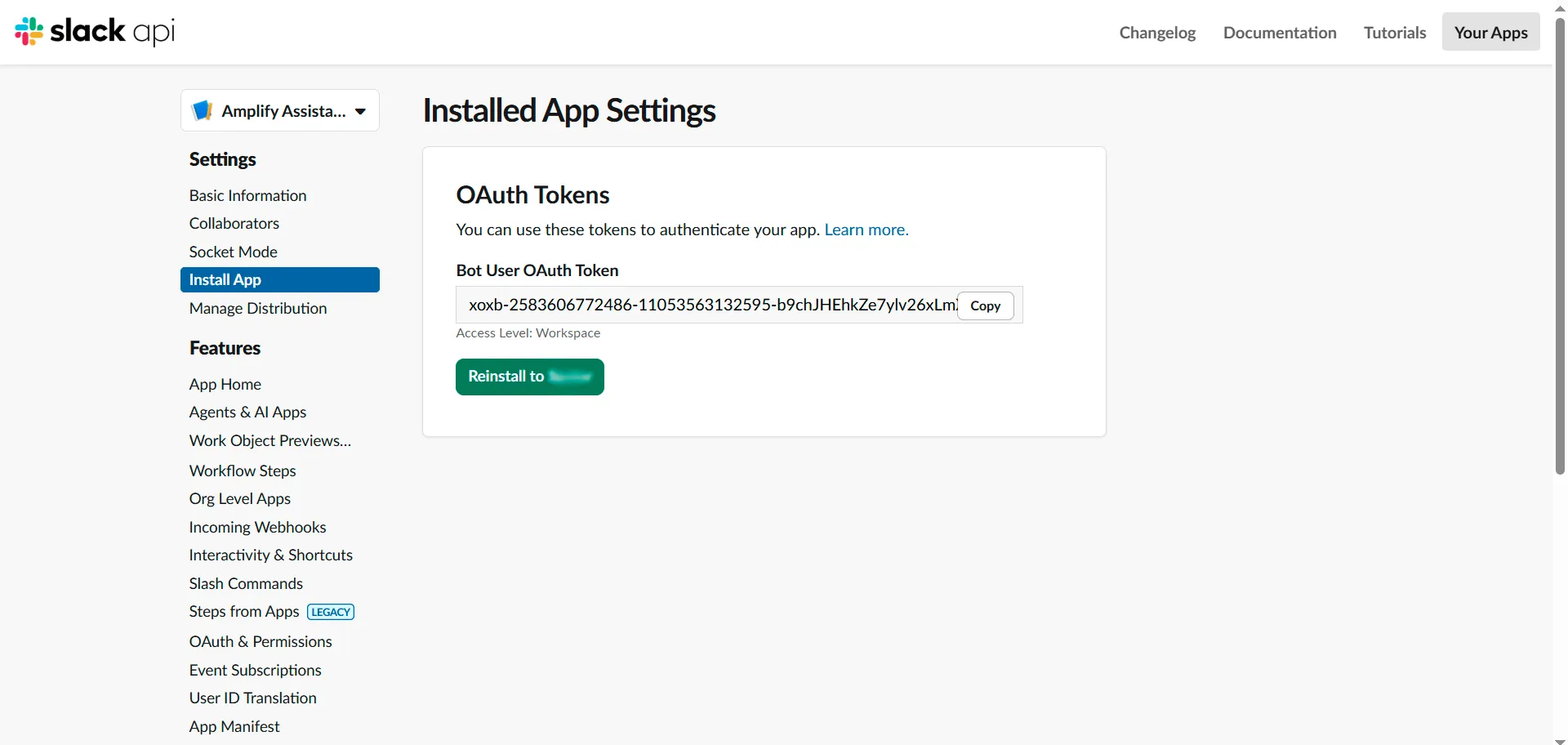The height and width of the screenshot is (745, 1568).
Task: Click the "Installed App Settings" heading
Action: point(569,110)
